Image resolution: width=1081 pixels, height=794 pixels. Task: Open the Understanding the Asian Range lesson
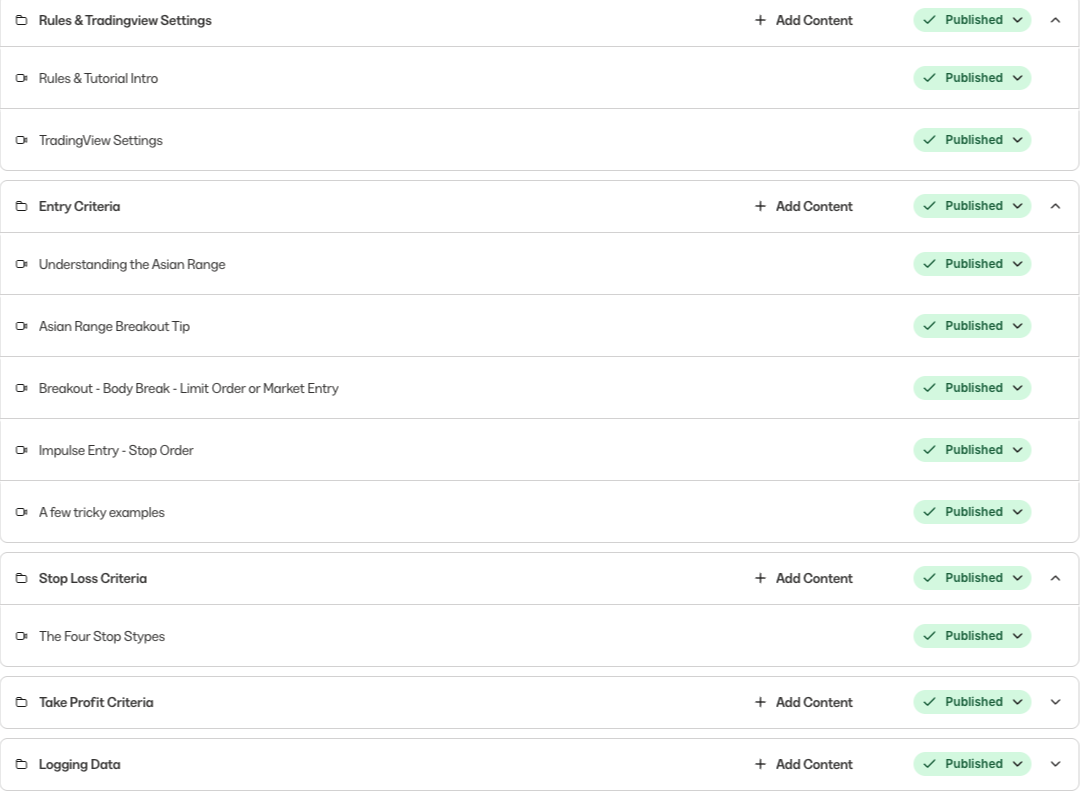click(x=132, y=264)
